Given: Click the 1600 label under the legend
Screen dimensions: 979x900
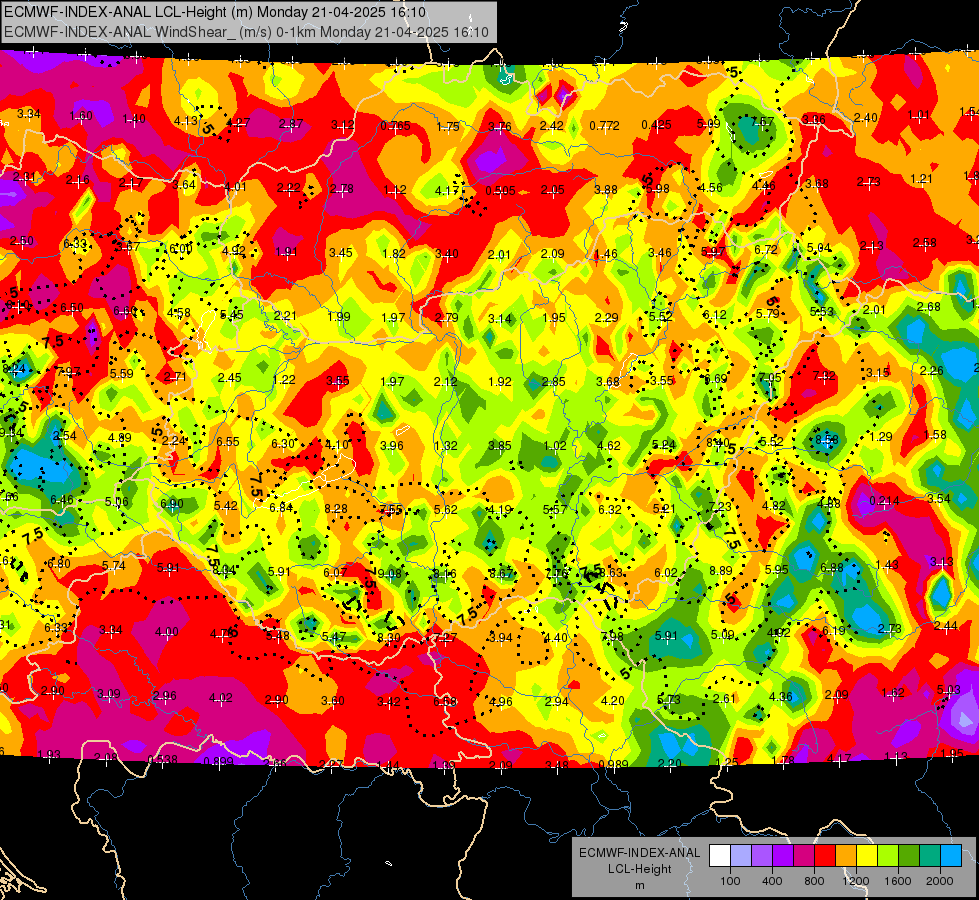Looking at the screenshot, I should pos(897,881).
